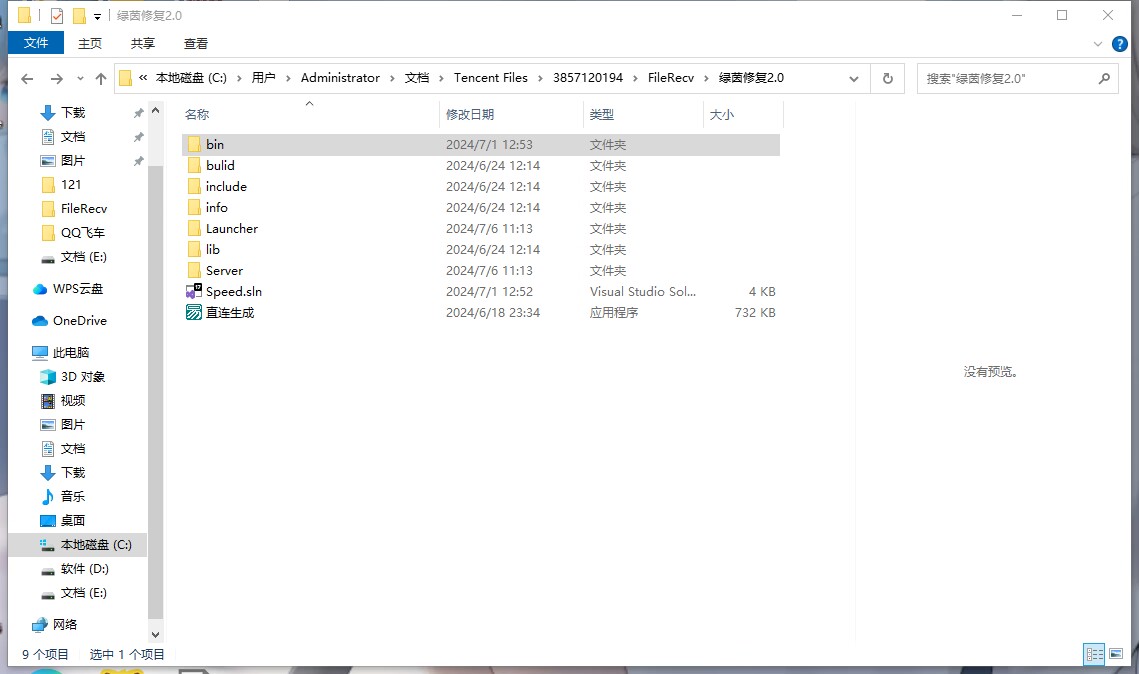Switch to large icons view using the bottom-right toggle
The image size is (1139, 674).
[x=1116, y=654]
